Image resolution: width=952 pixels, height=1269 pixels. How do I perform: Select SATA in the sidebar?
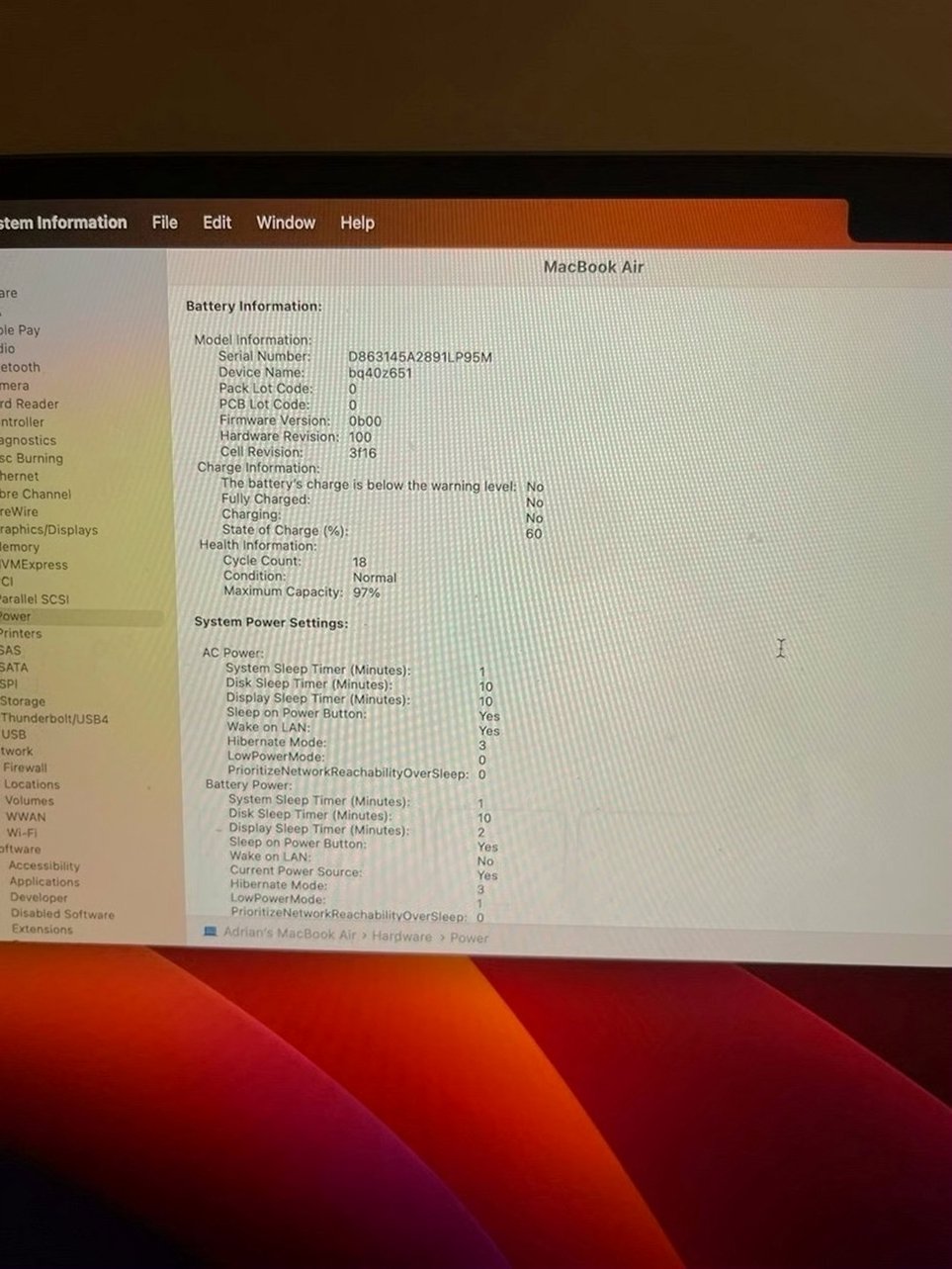(14, 668)
